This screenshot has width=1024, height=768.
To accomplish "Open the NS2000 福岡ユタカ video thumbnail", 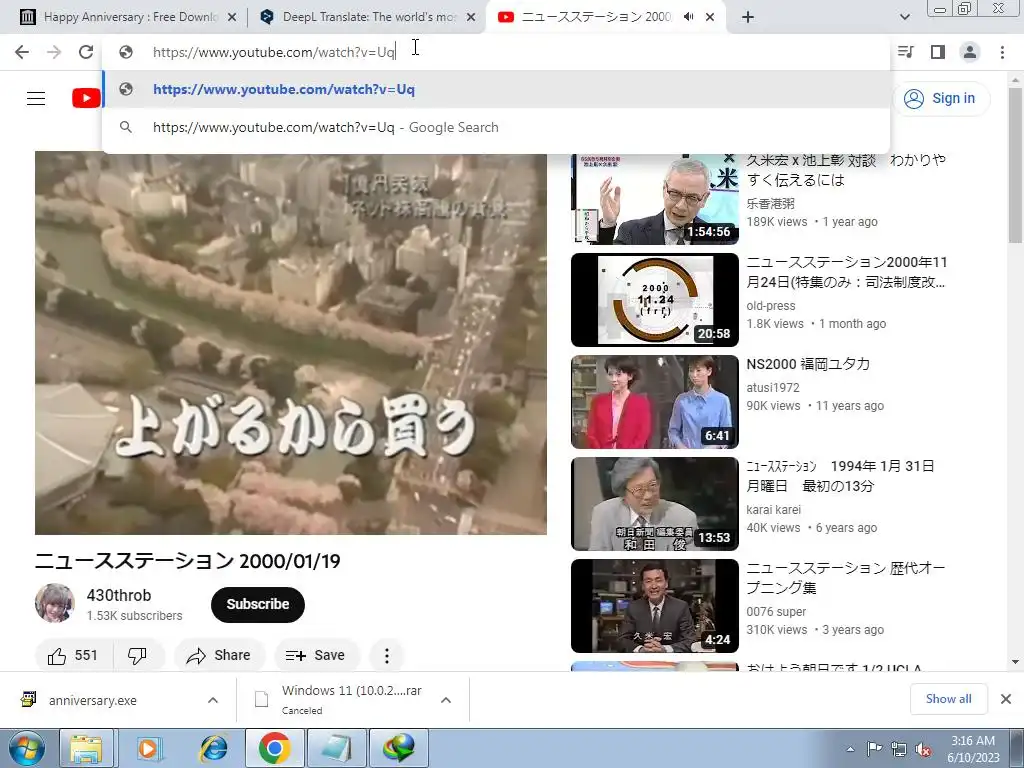I will coord(654,402).
